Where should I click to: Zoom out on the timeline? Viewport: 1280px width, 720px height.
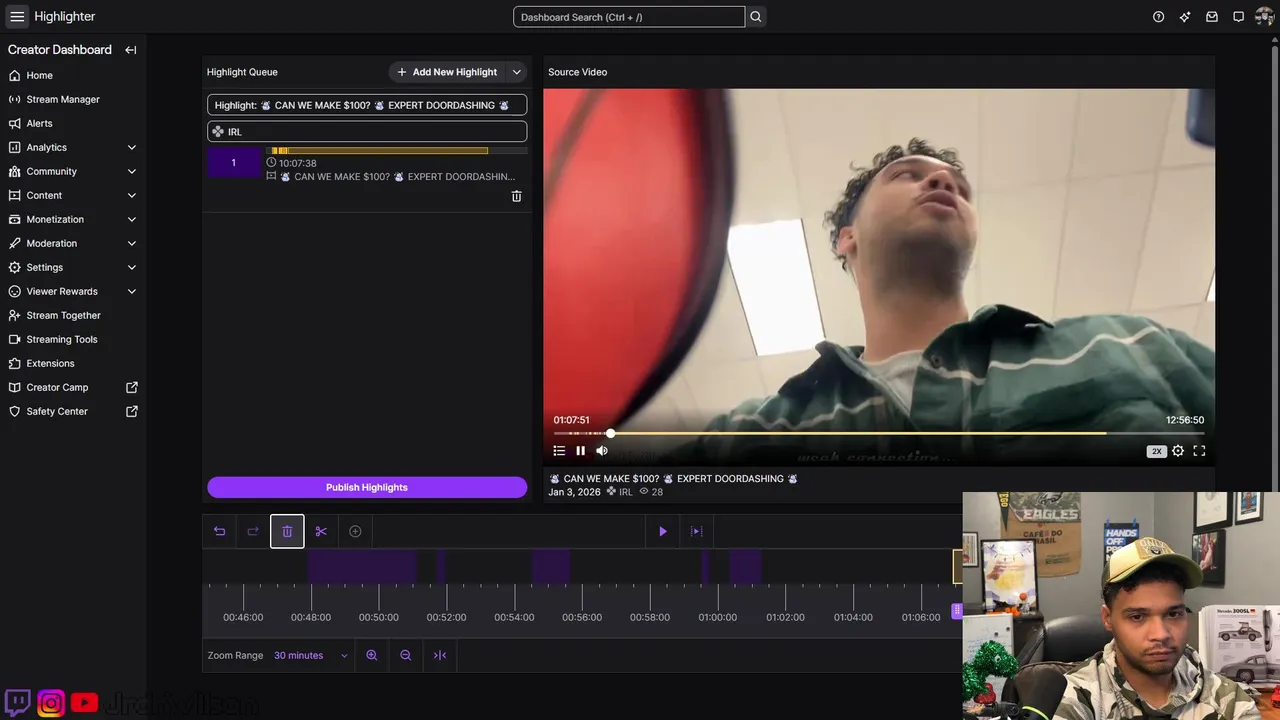(x=406, y=655)
